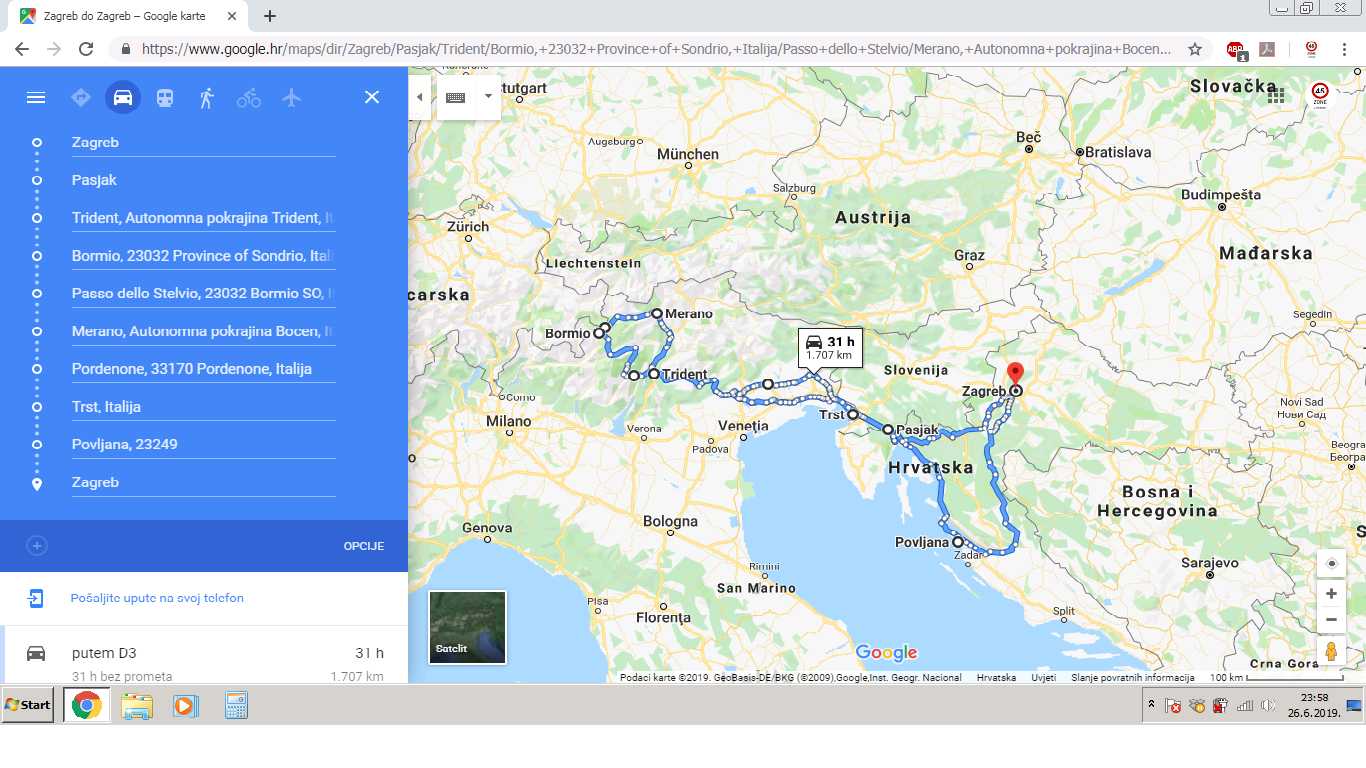The width and height of the screenshot is (1366, 768).
Task: Go forward in browser history
Action: pyautogui.click(x=53, y=49)
